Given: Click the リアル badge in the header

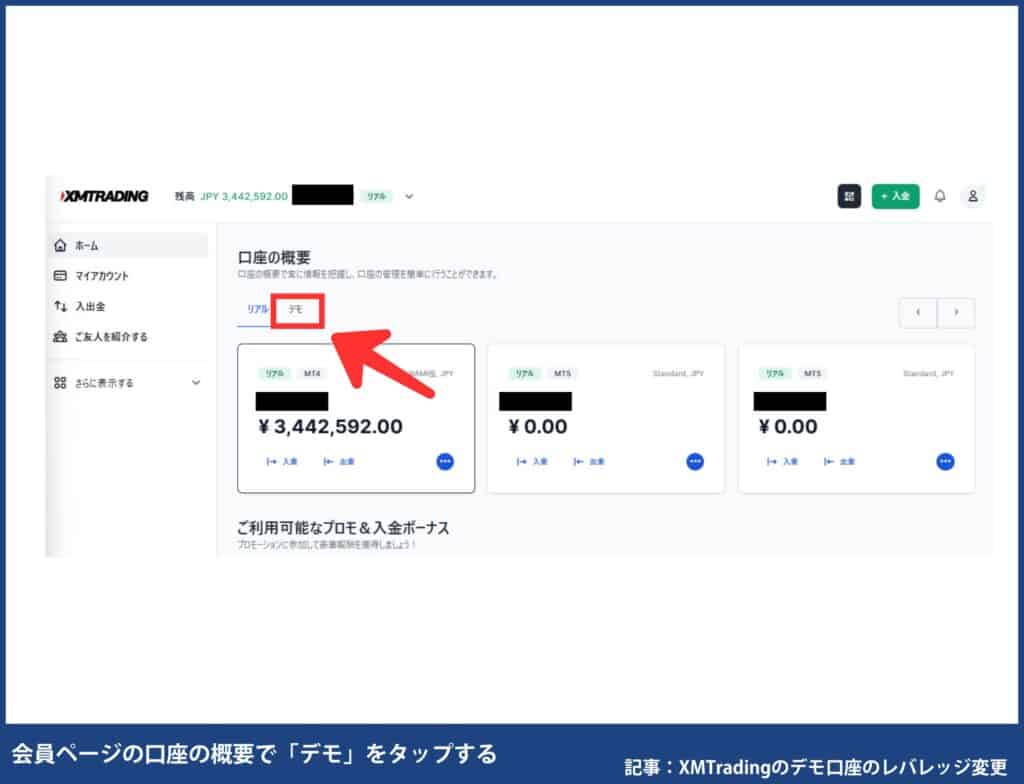Looking at the screenshot, I should [x=376, y=196].
